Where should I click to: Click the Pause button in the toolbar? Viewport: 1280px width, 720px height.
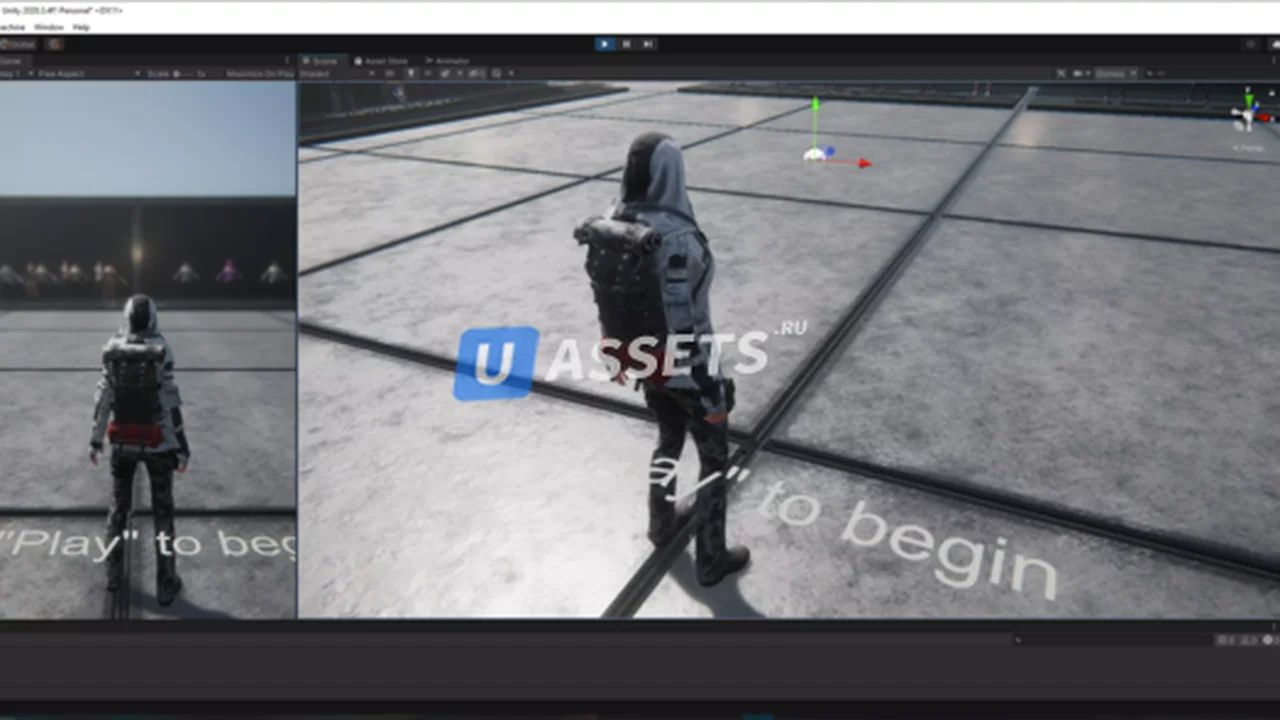(626, 44)
